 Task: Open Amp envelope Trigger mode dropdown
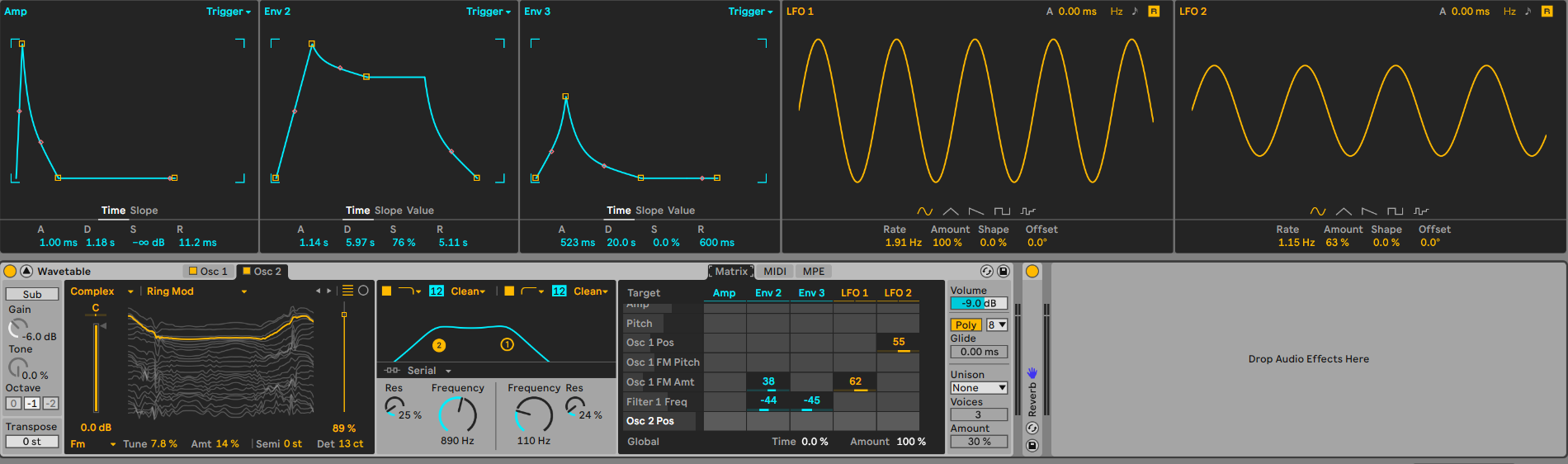229,12
